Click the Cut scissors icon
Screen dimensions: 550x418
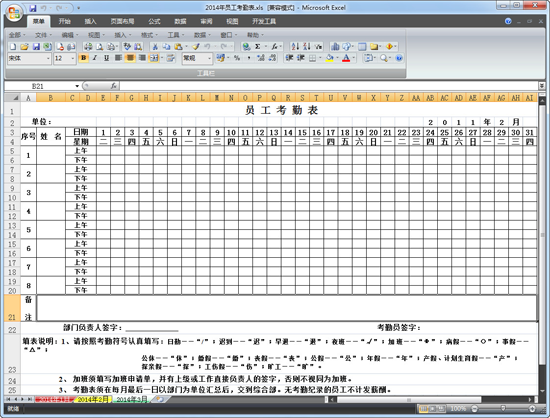(x=155, y=47)
